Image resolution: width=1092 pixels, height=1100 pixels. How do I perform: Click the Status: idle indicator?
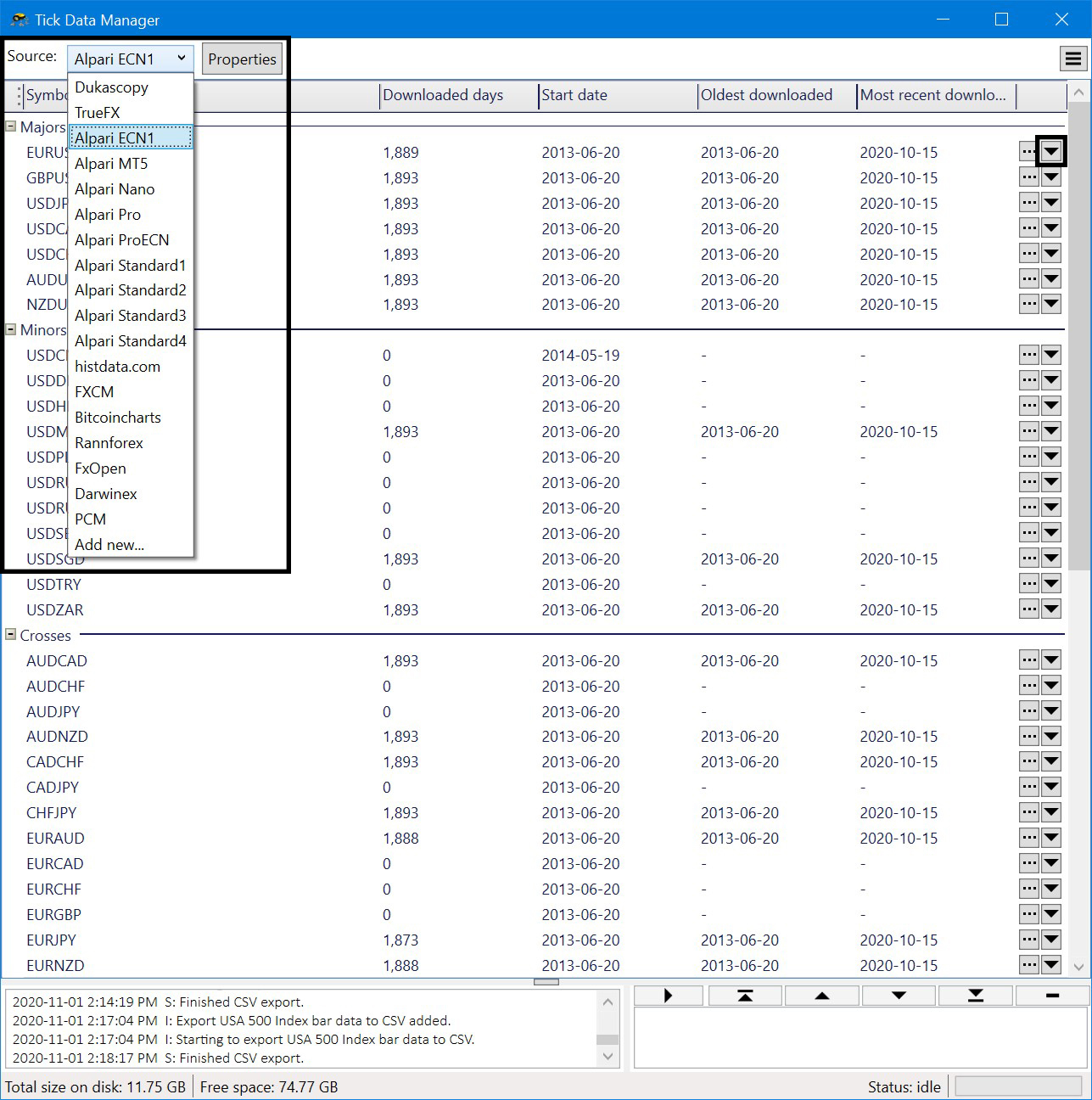pyautogui.click(x=904, y=1086)
